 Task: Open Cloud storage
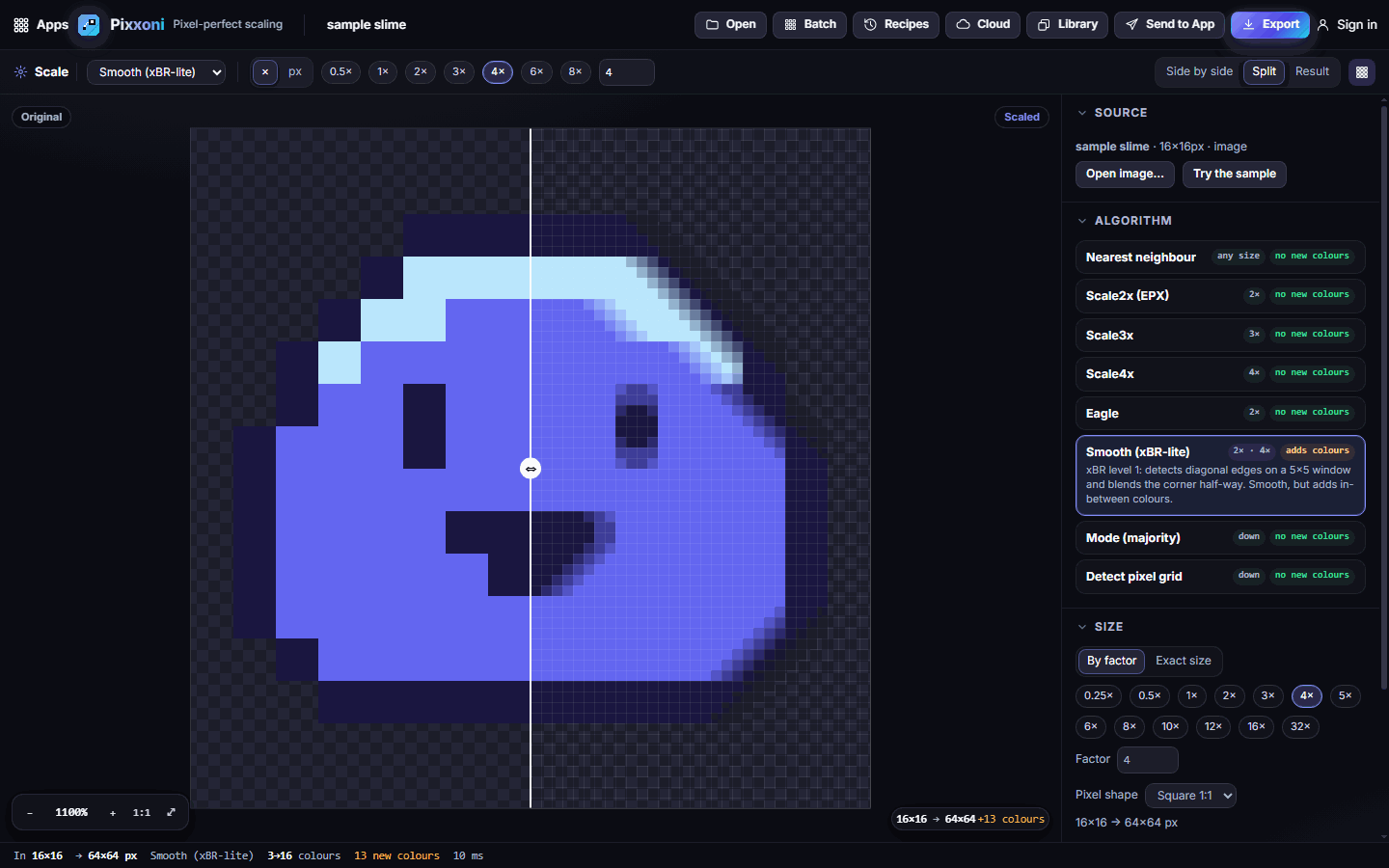point(983,24)
